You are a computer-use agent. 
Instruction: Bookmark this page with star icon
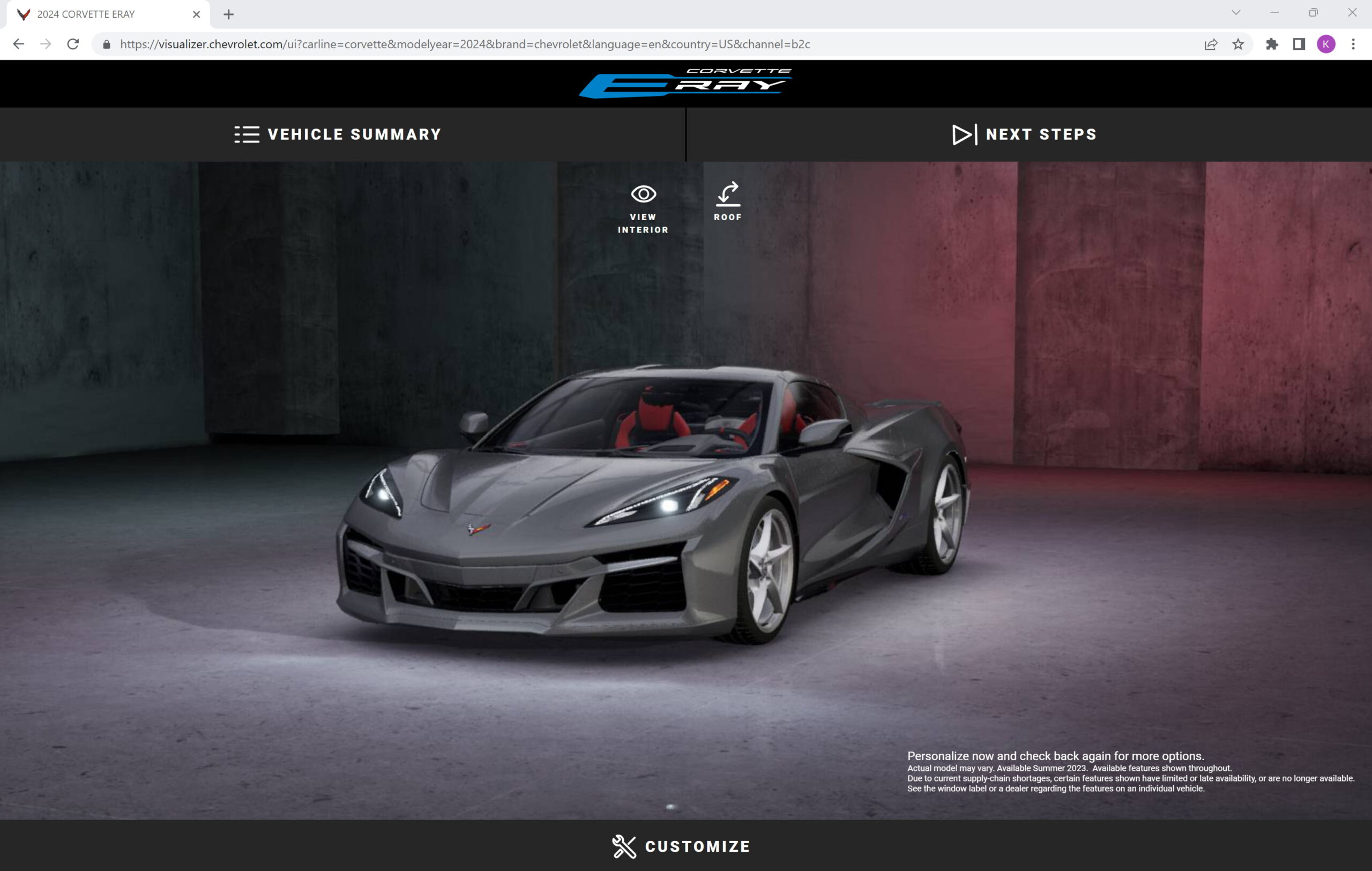tap(1238, 44)
